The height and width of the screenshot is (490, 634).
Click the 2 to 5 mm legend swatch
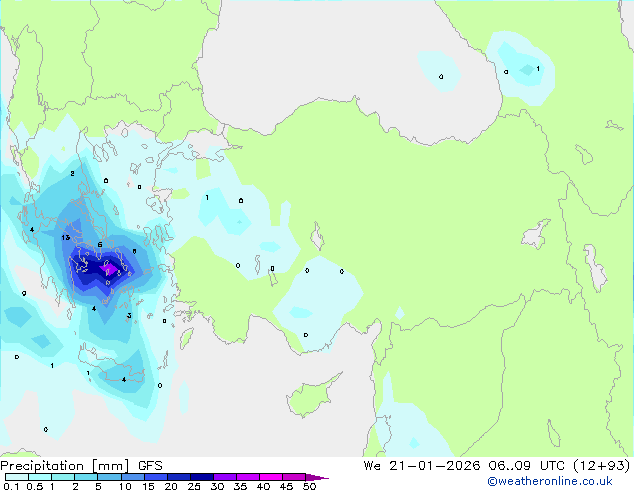click(86, 477)
